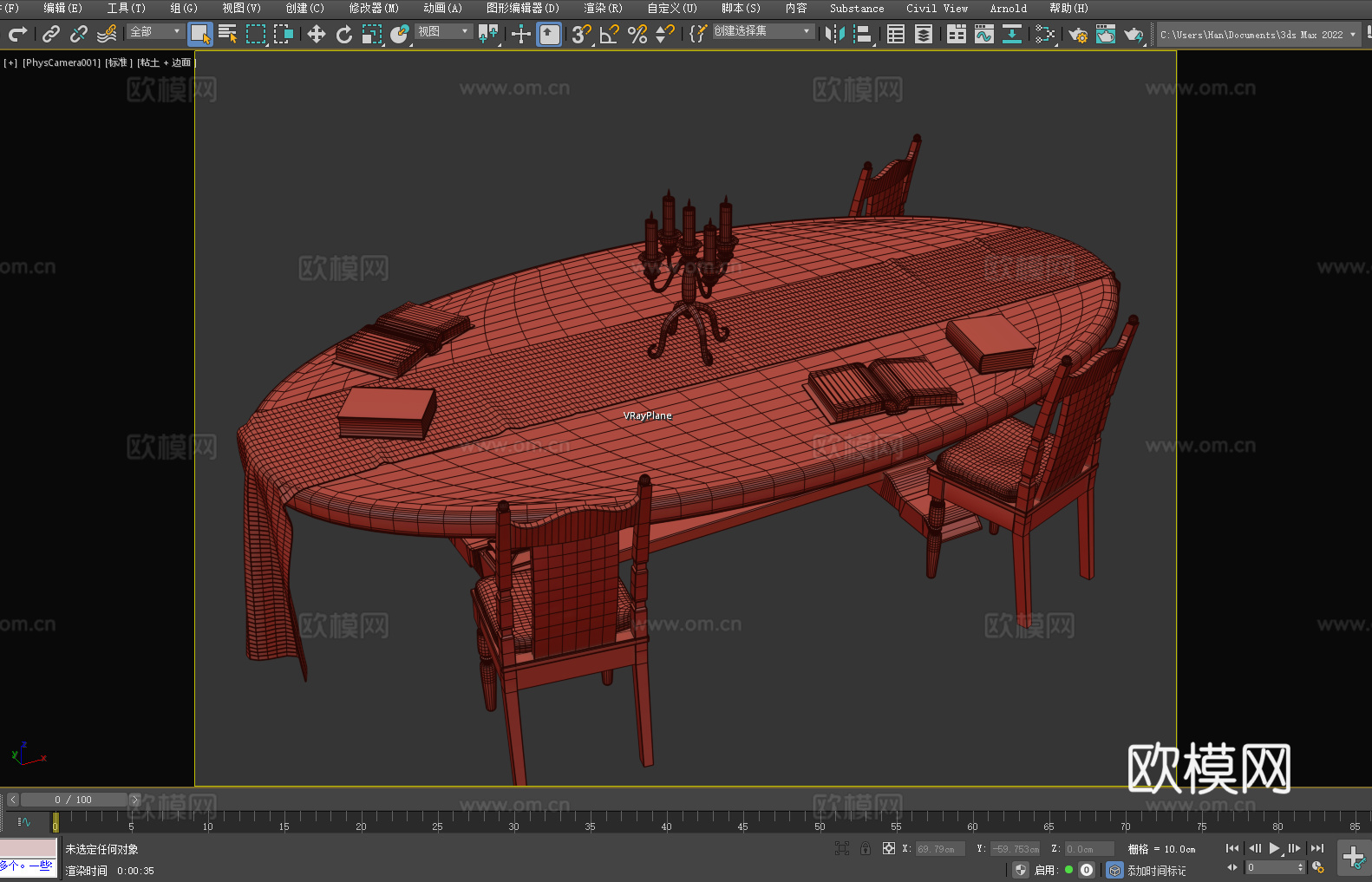This screenshot has height=882, width=1372.
Task: Select the Bind to Space Warp tool
Action: [107, 34]
